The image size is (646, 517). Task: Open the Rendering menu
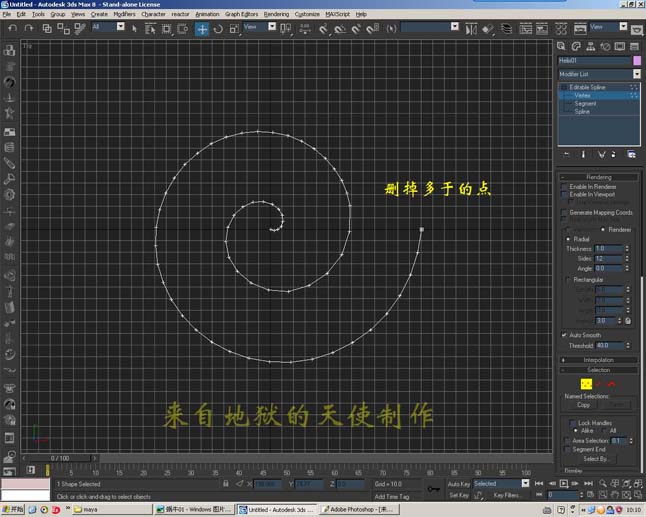tap(276, 14)
